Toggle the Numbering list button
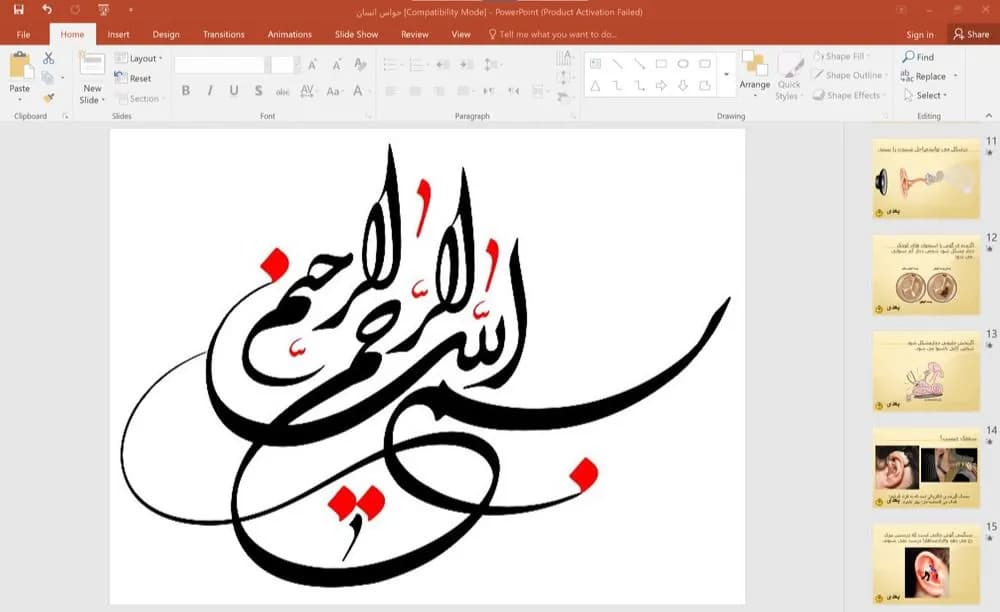The height and width of the screenshot is (612, 1000). [x=418, y=64]
